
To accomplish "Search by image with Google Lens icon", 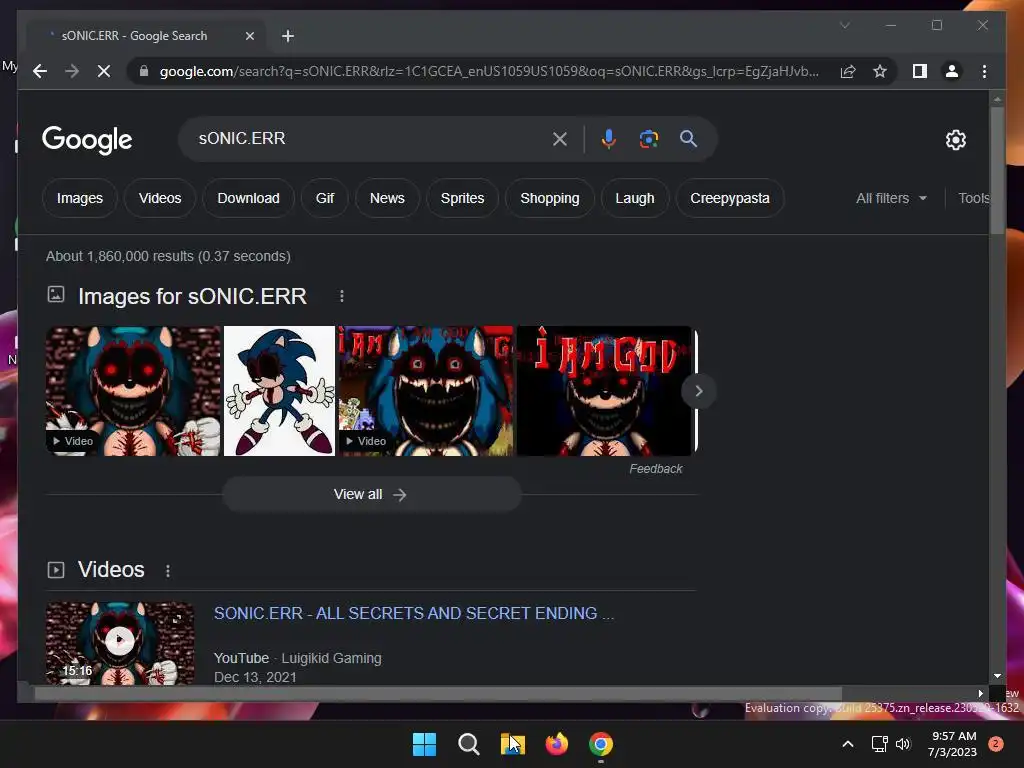I will coord(648,138).
